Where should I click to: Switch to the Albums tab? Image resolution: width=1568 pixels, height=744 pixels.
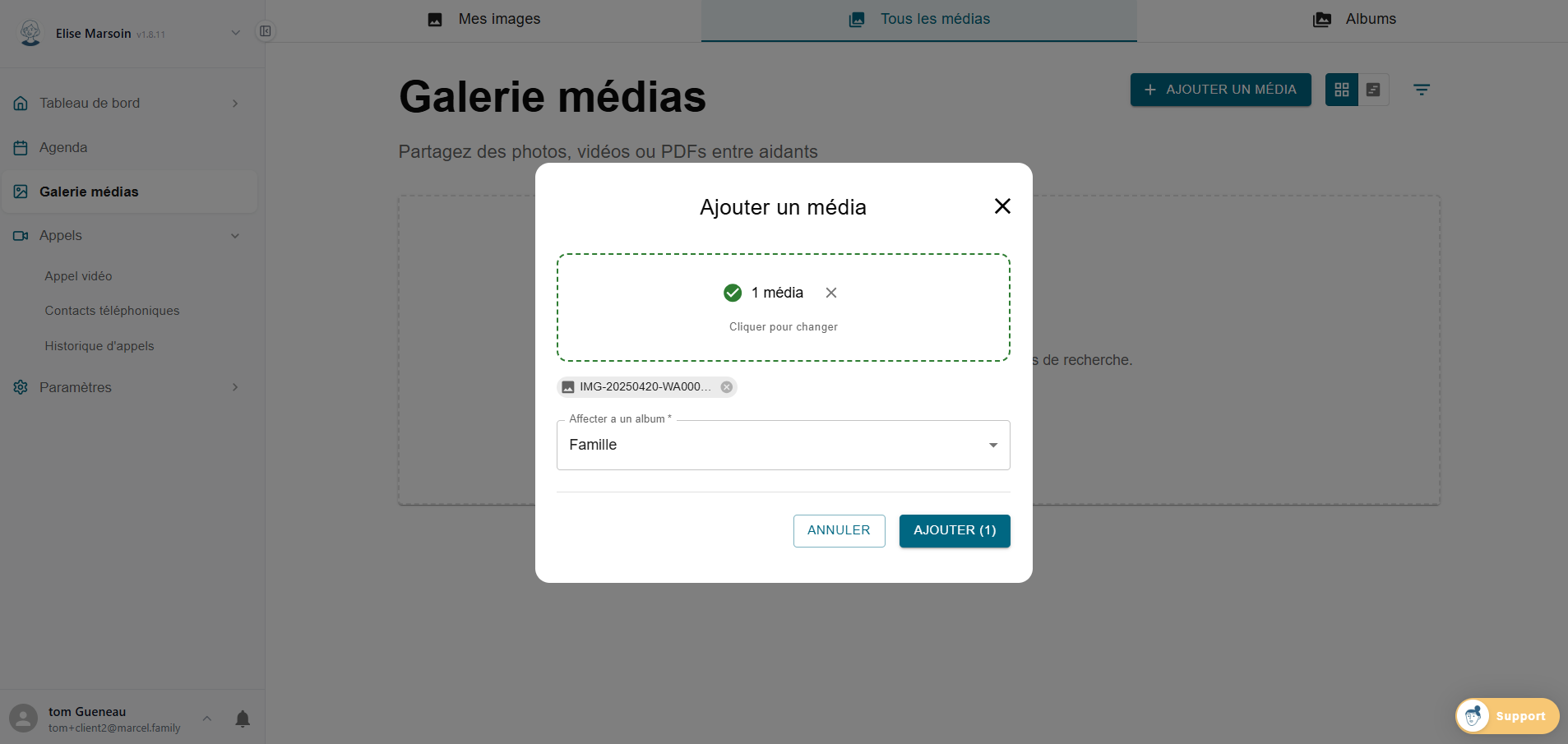tap(1354, 19)
